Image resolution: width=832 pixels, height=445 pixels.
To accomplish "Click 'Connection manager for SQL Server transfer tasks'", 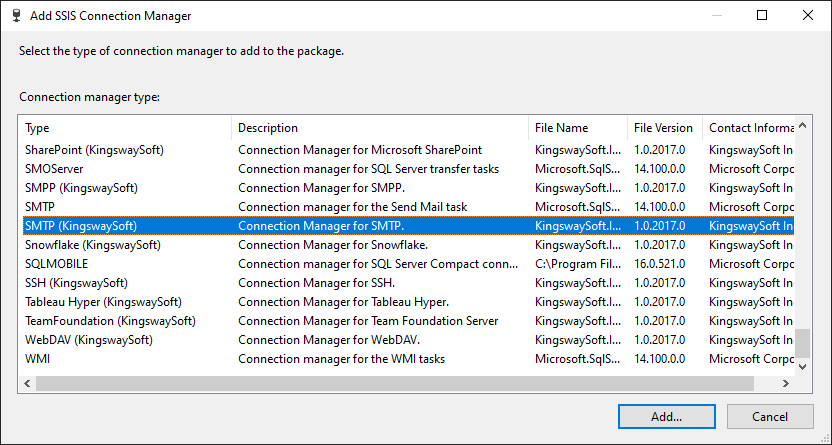I will 368,169.
